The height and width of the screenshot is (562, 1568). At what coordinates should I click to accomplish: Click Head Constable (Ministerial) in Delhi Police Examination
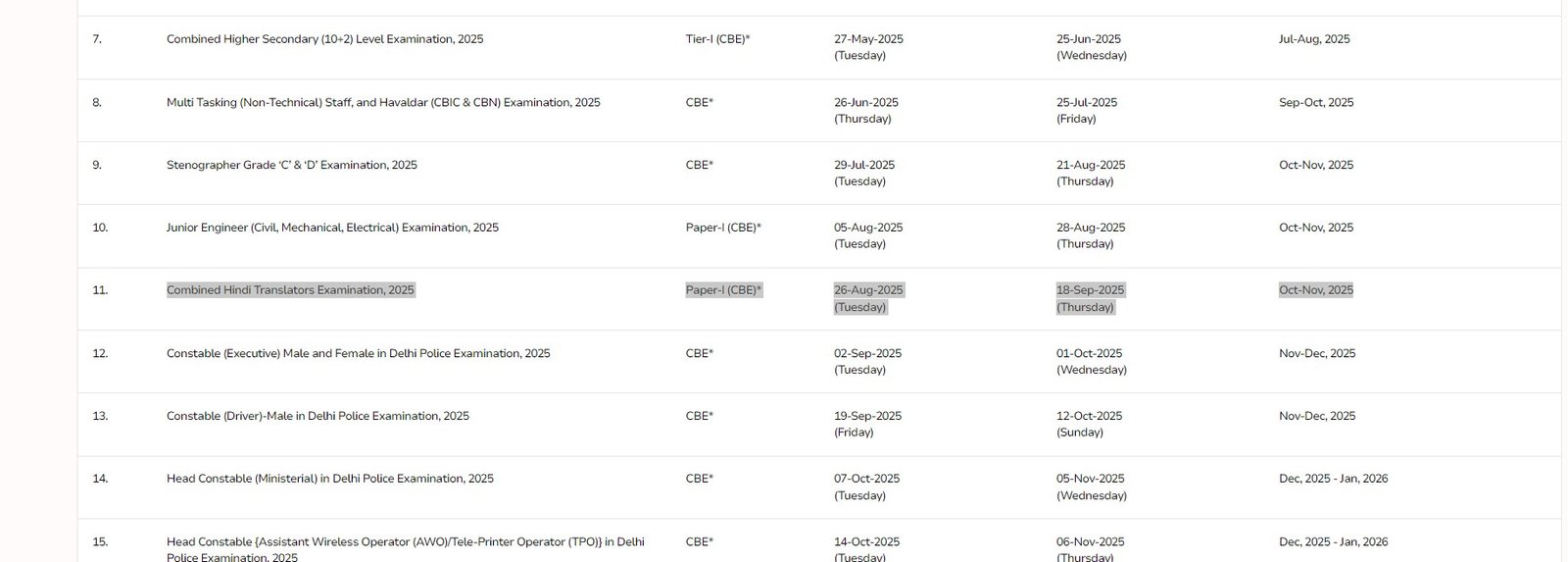point(330,479)
